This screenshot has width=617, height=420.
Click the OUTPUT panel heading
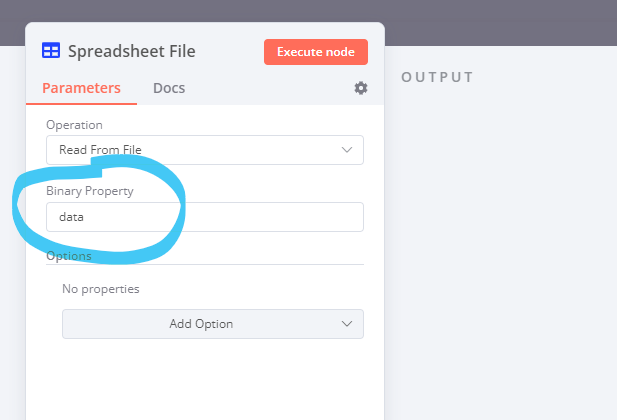(x=437, y=77)
